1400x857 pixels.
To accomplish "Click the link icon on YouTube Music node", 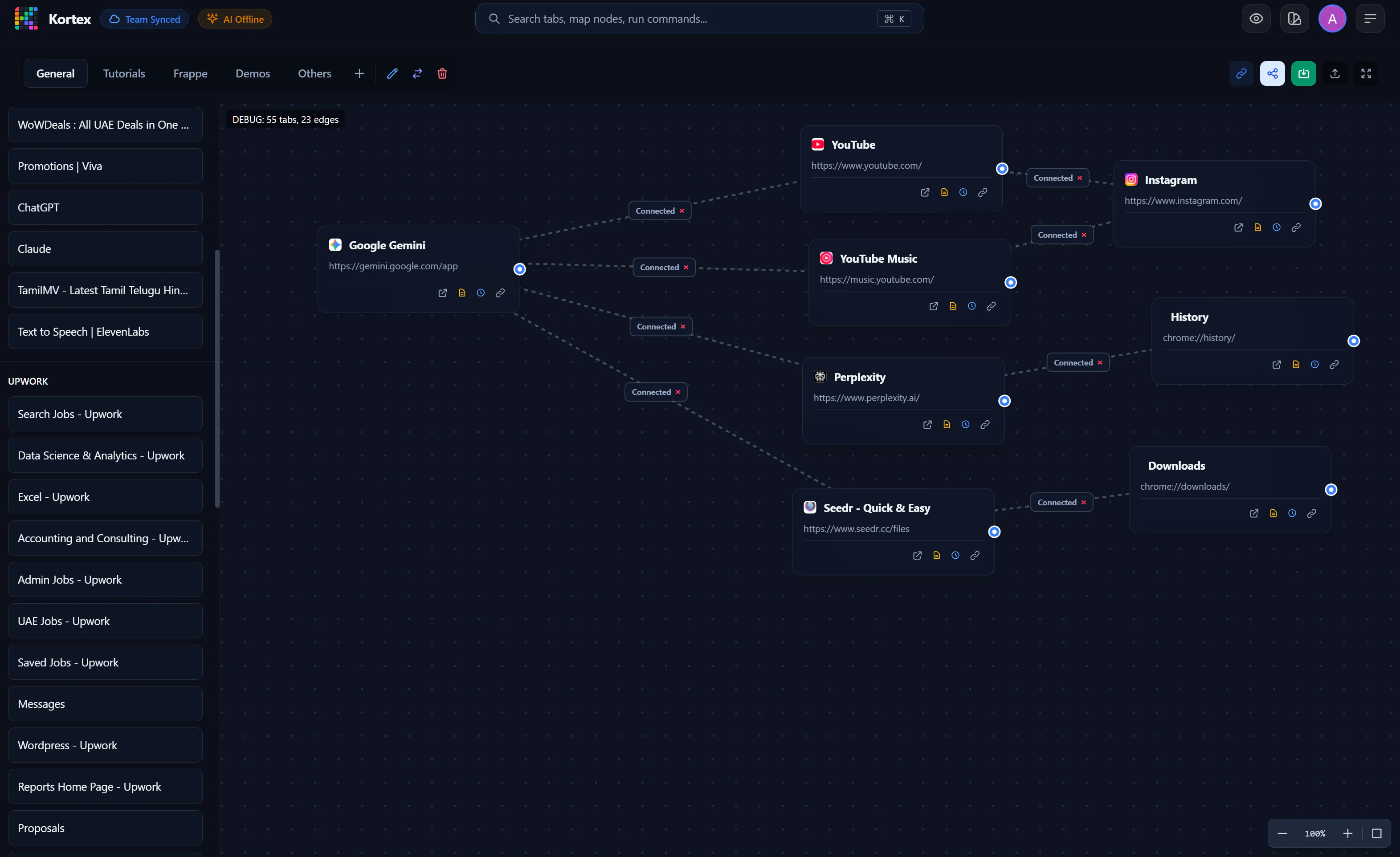I will click(x=991, y=306).
